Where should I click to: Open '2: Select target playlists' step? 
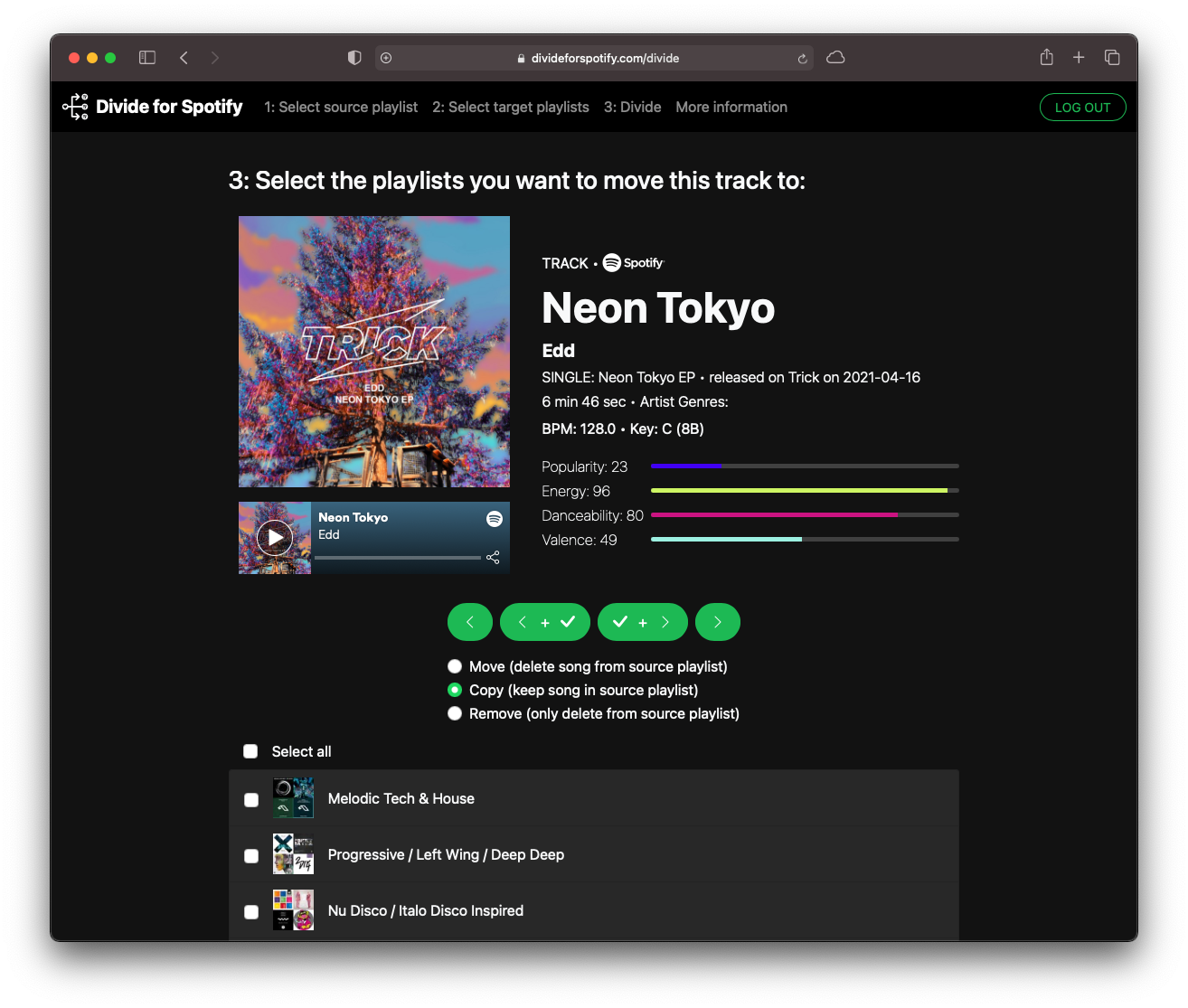point(511,107)
